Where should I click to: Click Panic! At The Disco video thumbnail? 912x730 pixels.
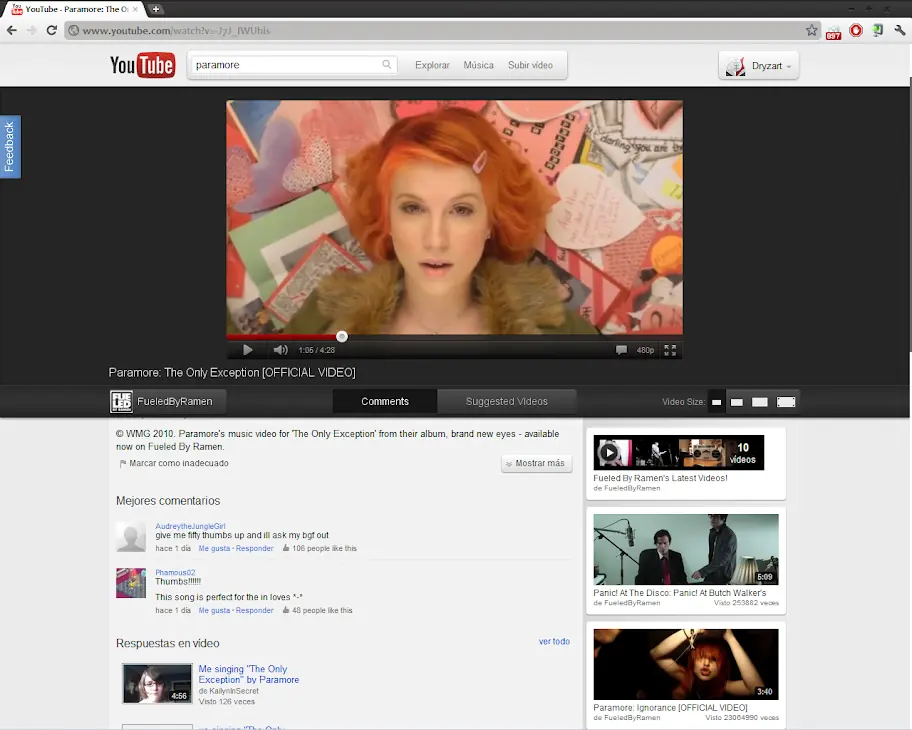point(686,549)
